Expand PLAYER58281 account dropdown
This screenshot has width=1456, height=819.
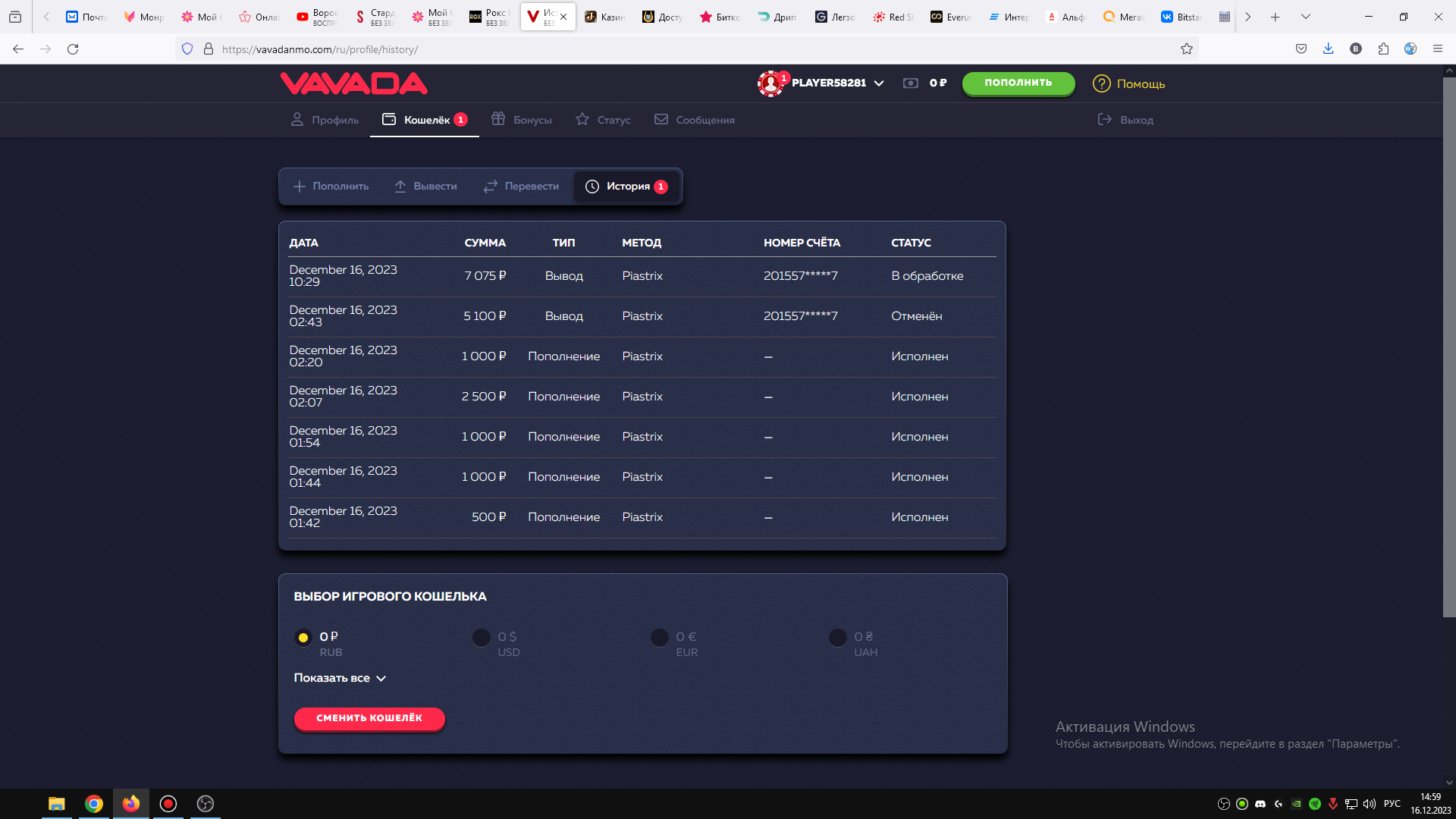(x=879, y=83)
